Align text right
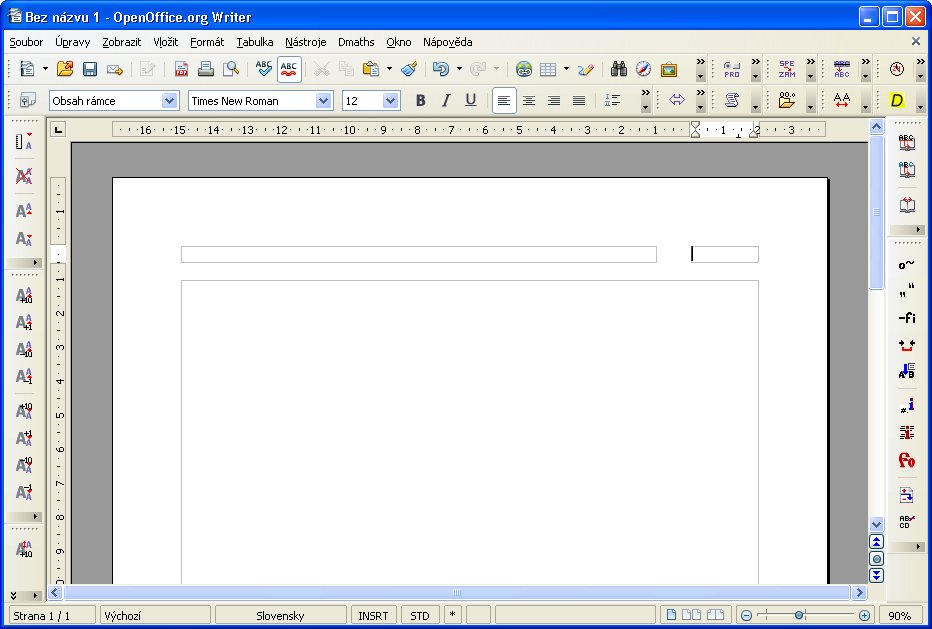932x629 pixels. tap(553, 100)
